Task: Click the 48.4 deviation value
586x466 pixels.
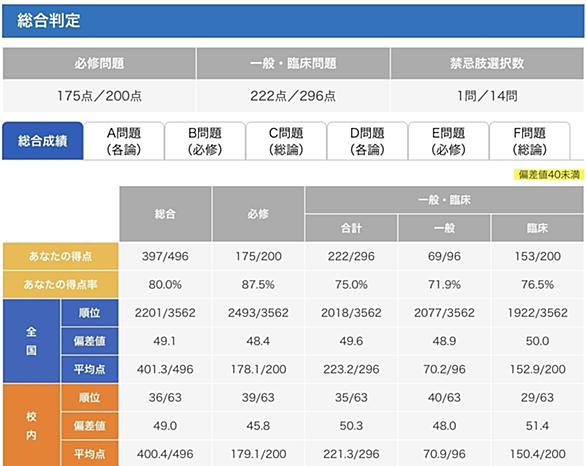Action: coord(258,341)
